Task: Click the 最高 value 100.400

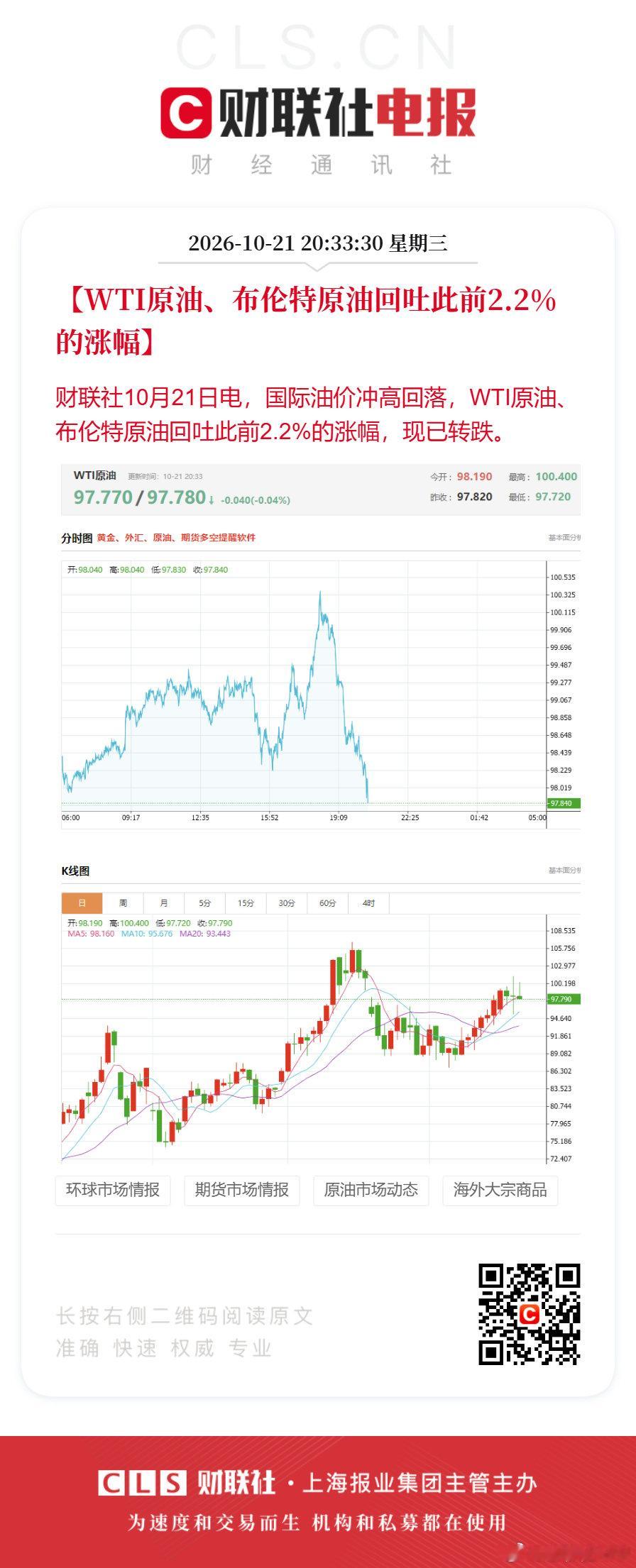Action: [x=556, y=477]
